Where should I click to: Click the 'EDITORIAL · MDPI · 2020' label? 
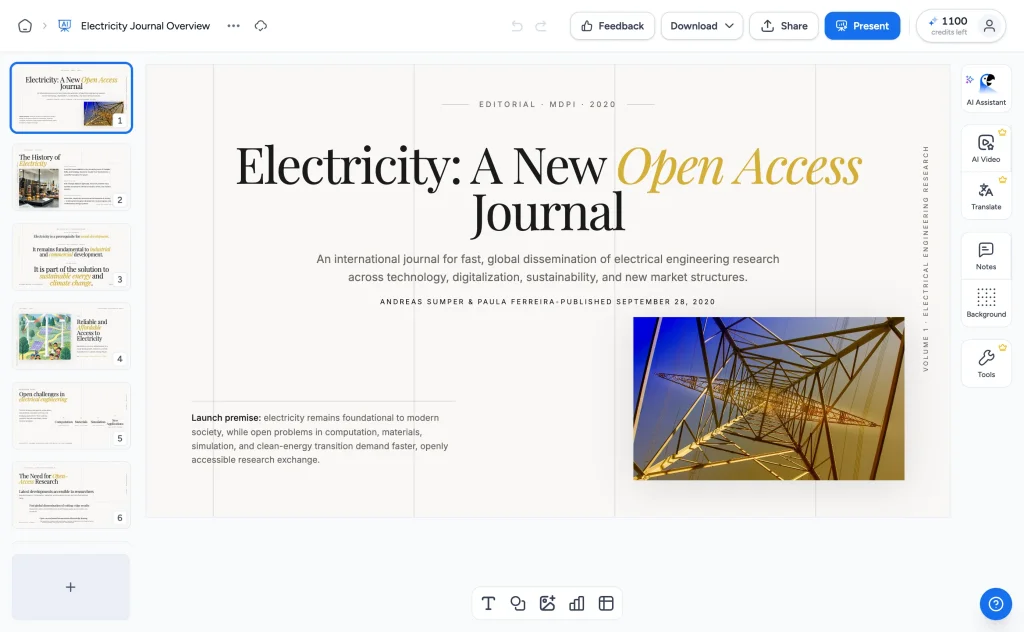tap(547, 104)
